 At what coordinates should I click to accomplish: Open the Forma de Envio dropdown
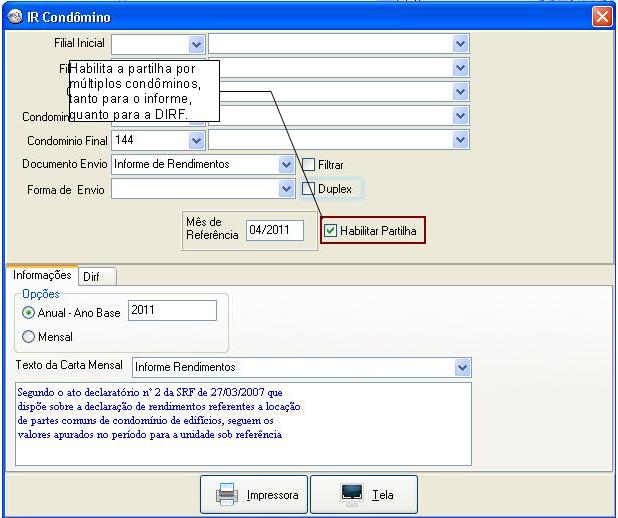(x=286, y=188)
